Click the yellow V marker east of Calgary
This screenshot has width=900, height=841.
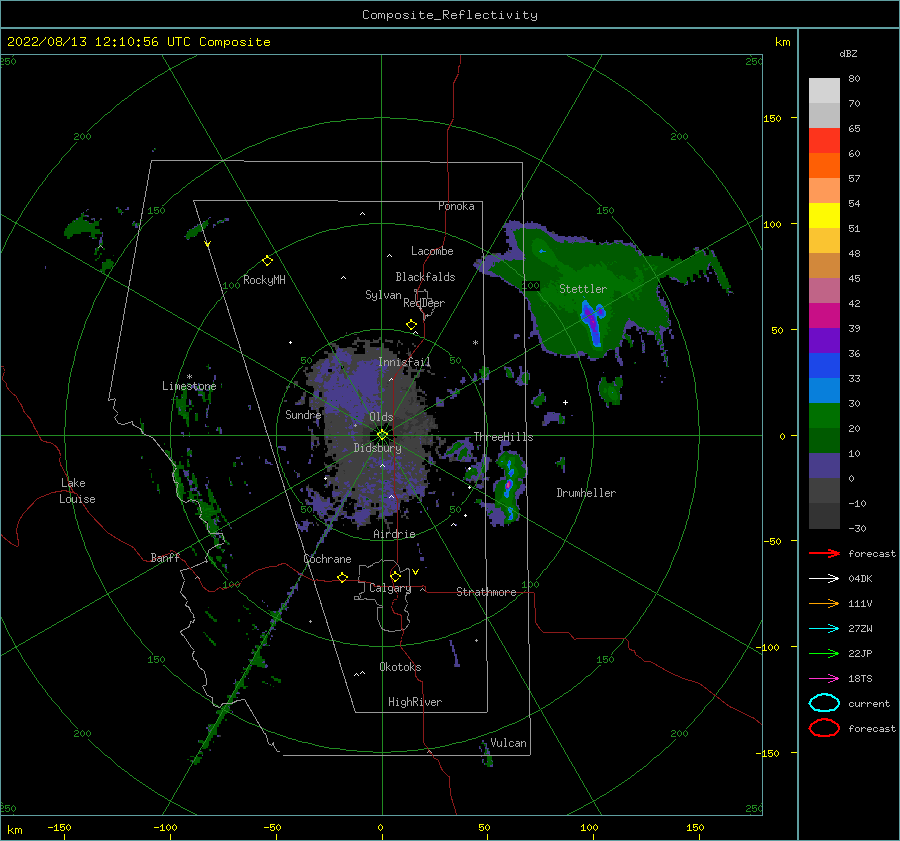point(416,572)
